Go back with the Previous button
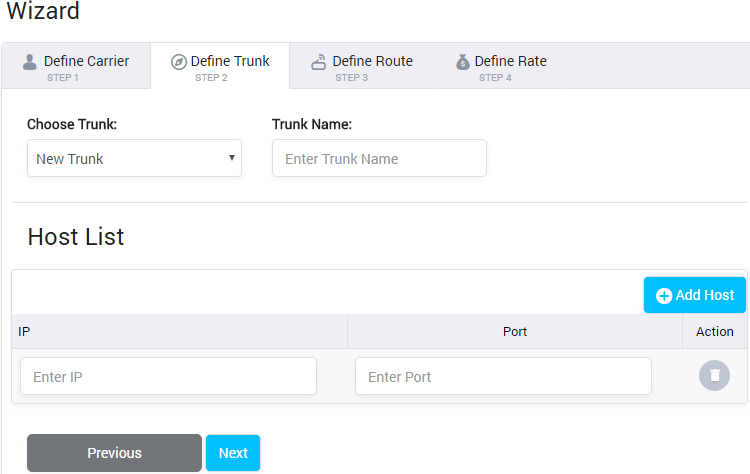 [x=114, y=453]
